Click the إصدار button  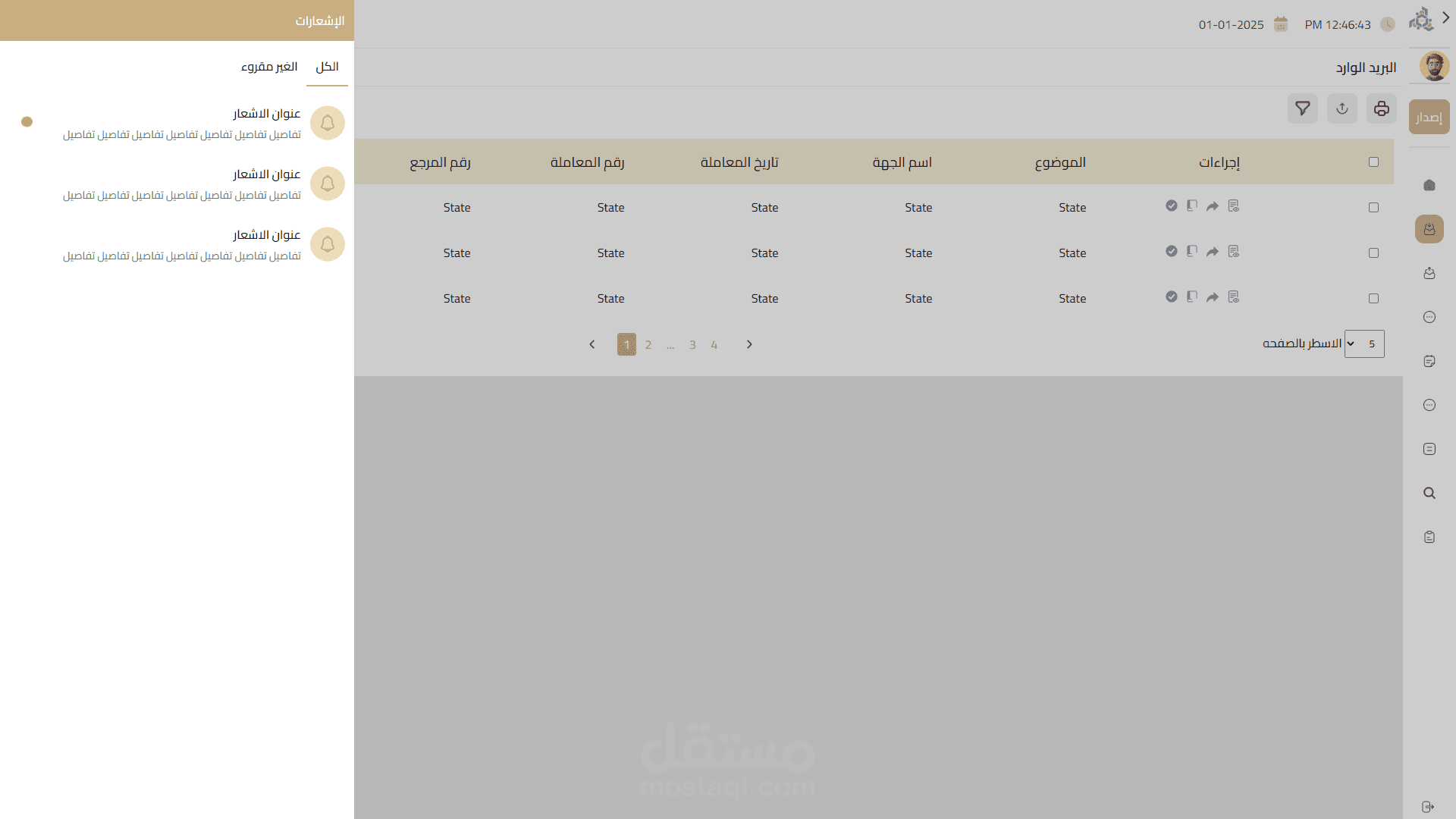coord(1429,117)
